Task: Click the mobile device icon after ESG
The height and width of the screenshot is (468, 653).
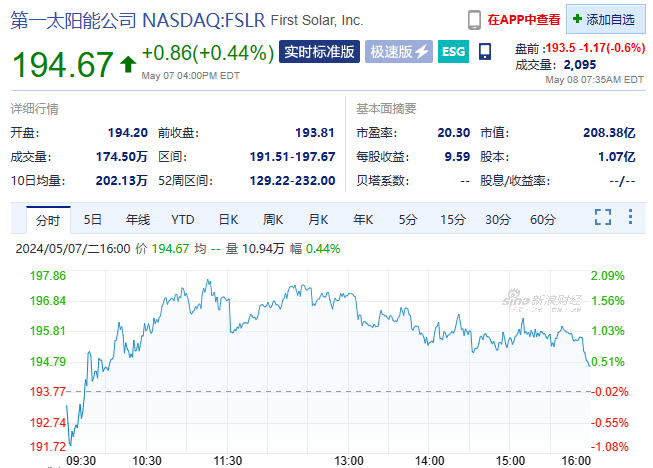Action: pyautogui.click(x=485, y=52)
